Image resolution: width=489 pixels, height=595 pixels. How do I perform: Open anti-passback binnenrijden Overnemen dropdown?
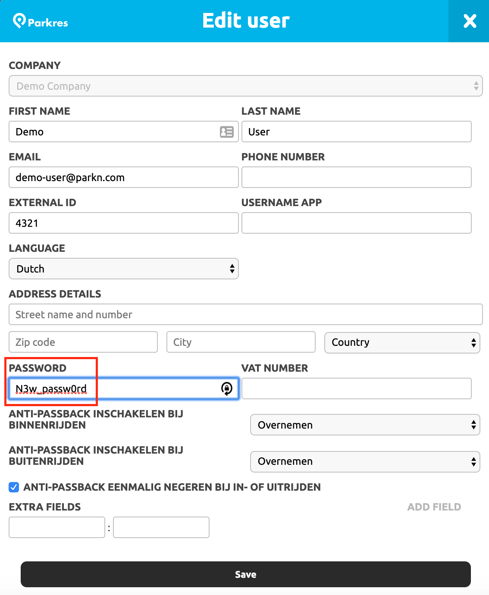[x=365, y=425]
